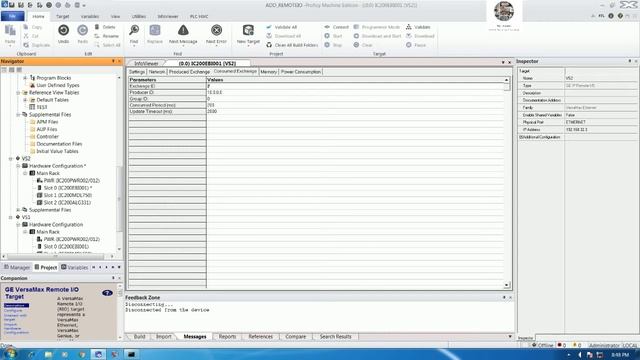Click the Pause target icon
The width and height of the screenshot is (640, 360).
409,45
